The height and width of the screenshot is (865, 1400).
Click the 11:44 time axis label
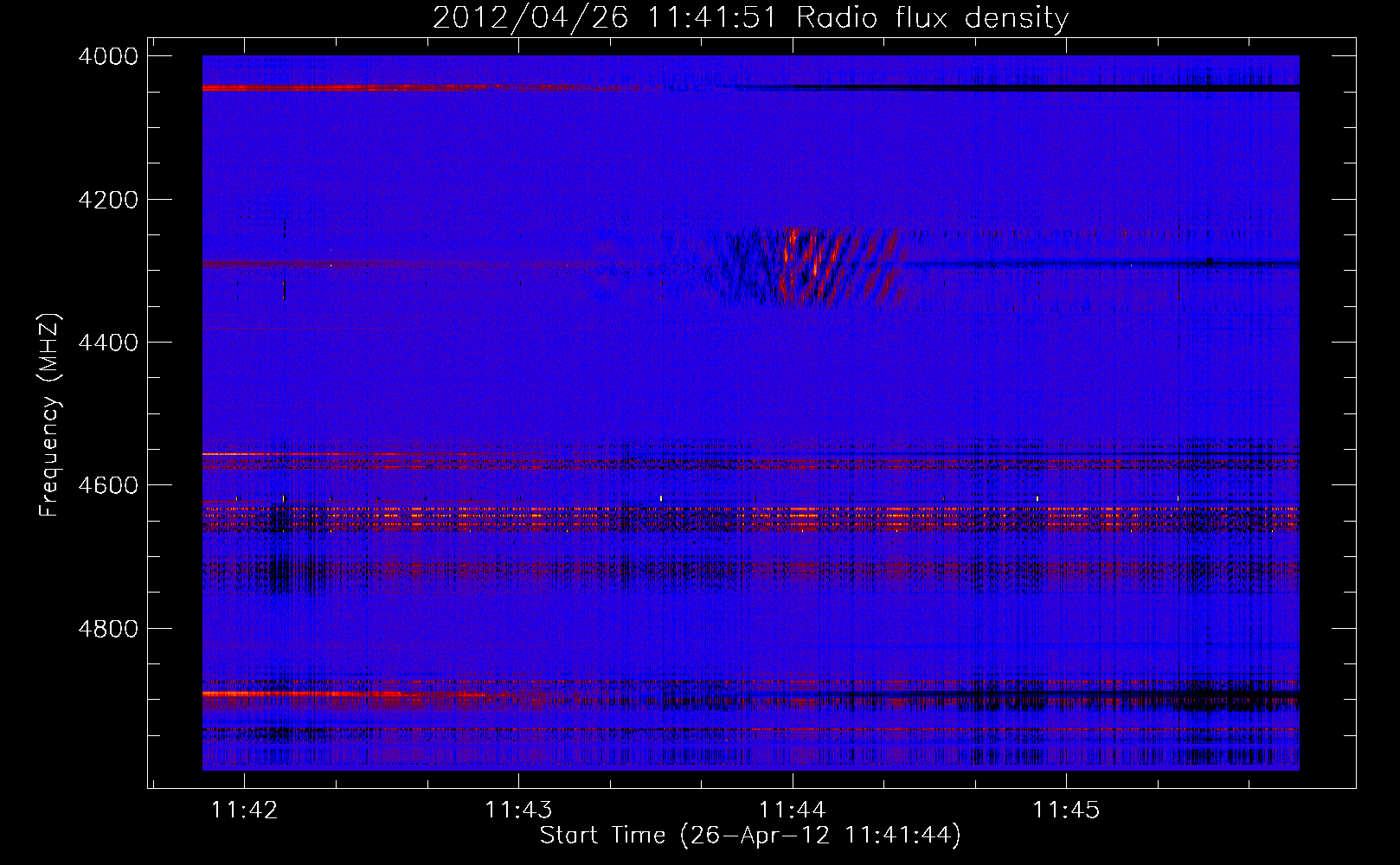793,810
